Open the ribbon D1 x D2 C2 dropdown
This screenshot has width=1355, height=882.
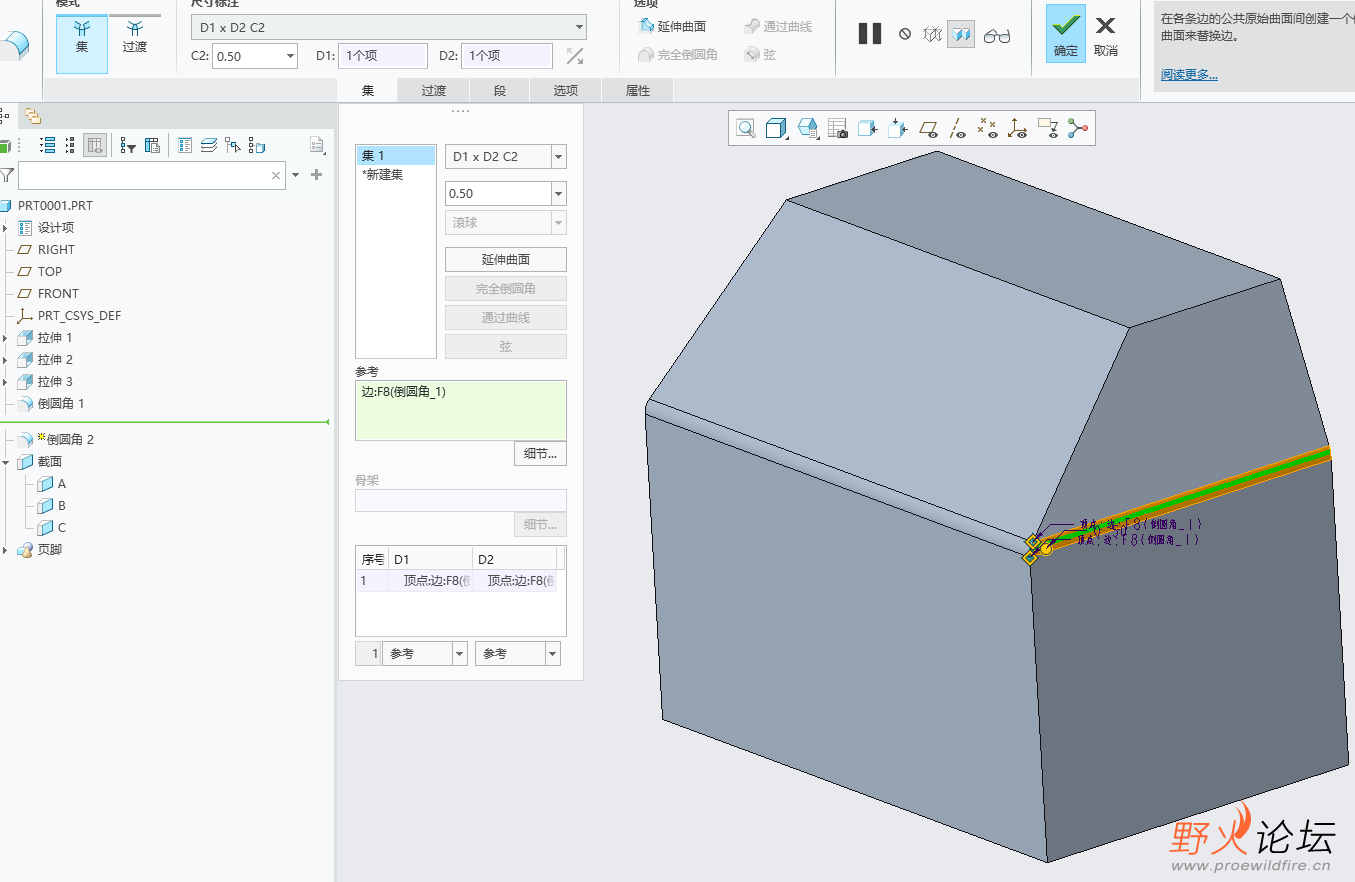[x=580, y=27]
